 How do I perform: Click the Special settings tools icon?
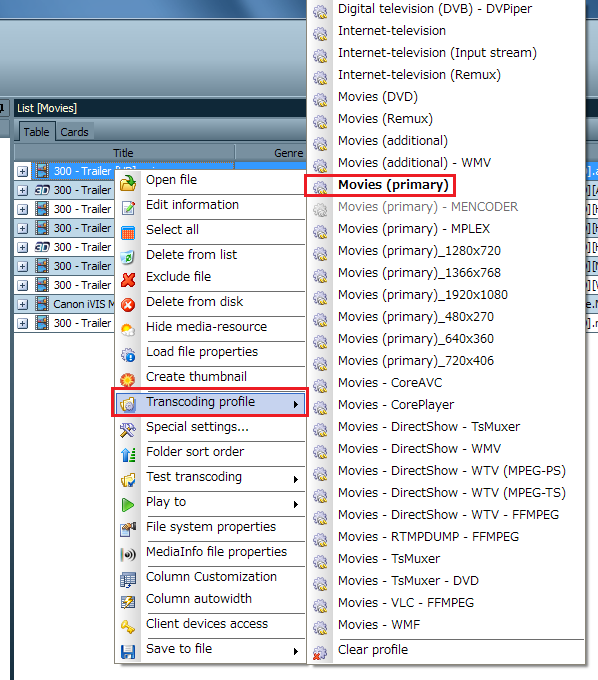[x=128, y=430]
